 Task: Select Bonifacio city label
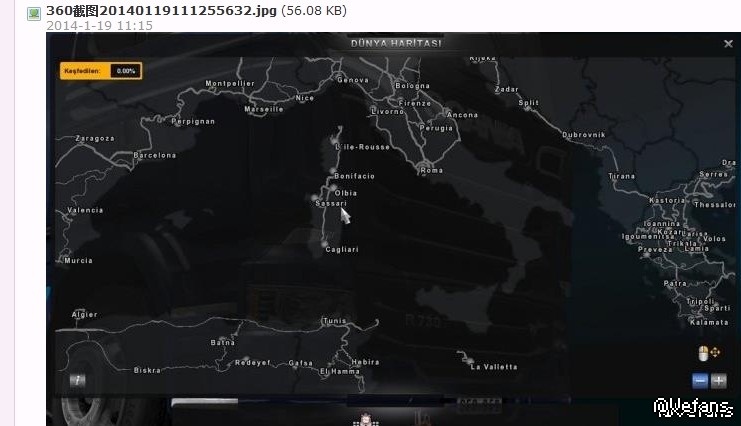[x=354, y=176]
